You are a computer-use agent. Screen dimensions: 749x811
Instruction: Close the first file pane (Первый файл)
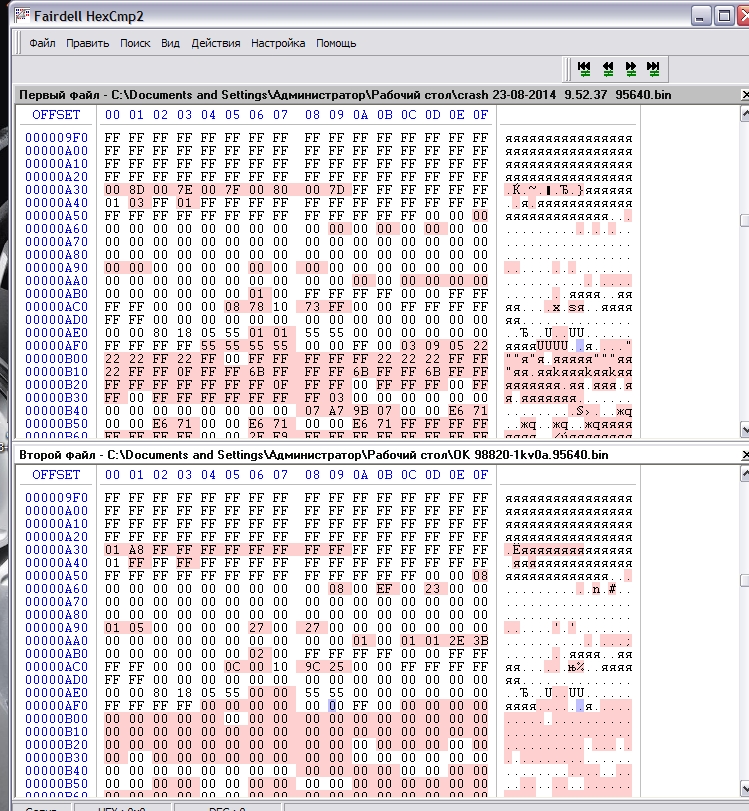[x=745, y=94]
